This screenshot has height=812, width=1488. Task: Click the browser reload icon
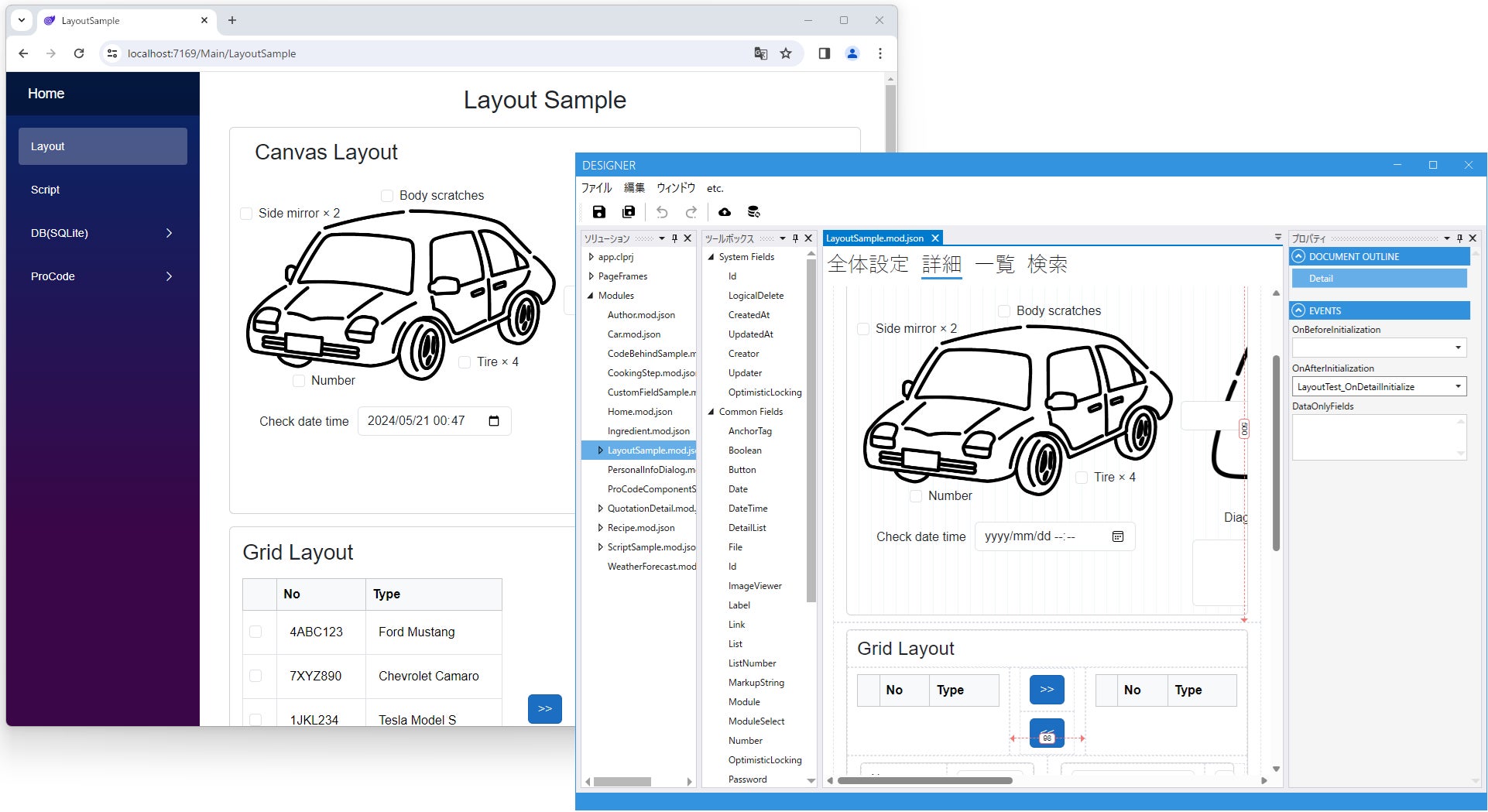79,53
